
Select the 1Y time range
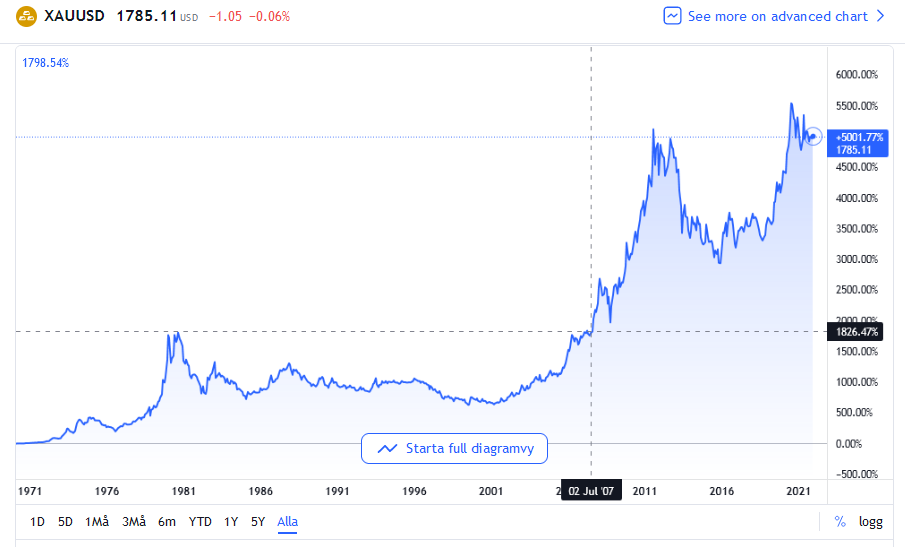click(x=231, y=521)
